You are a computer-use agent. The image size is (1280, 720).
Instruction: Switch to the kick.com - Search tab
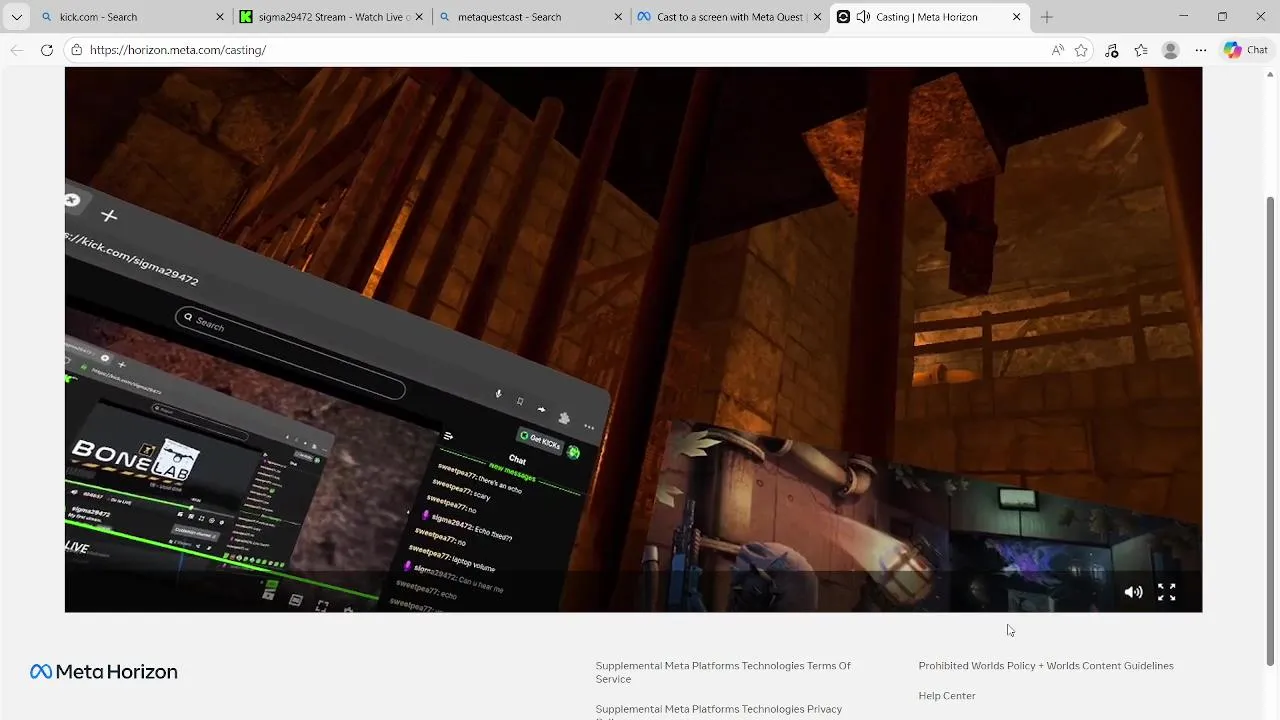click(132, 17)
